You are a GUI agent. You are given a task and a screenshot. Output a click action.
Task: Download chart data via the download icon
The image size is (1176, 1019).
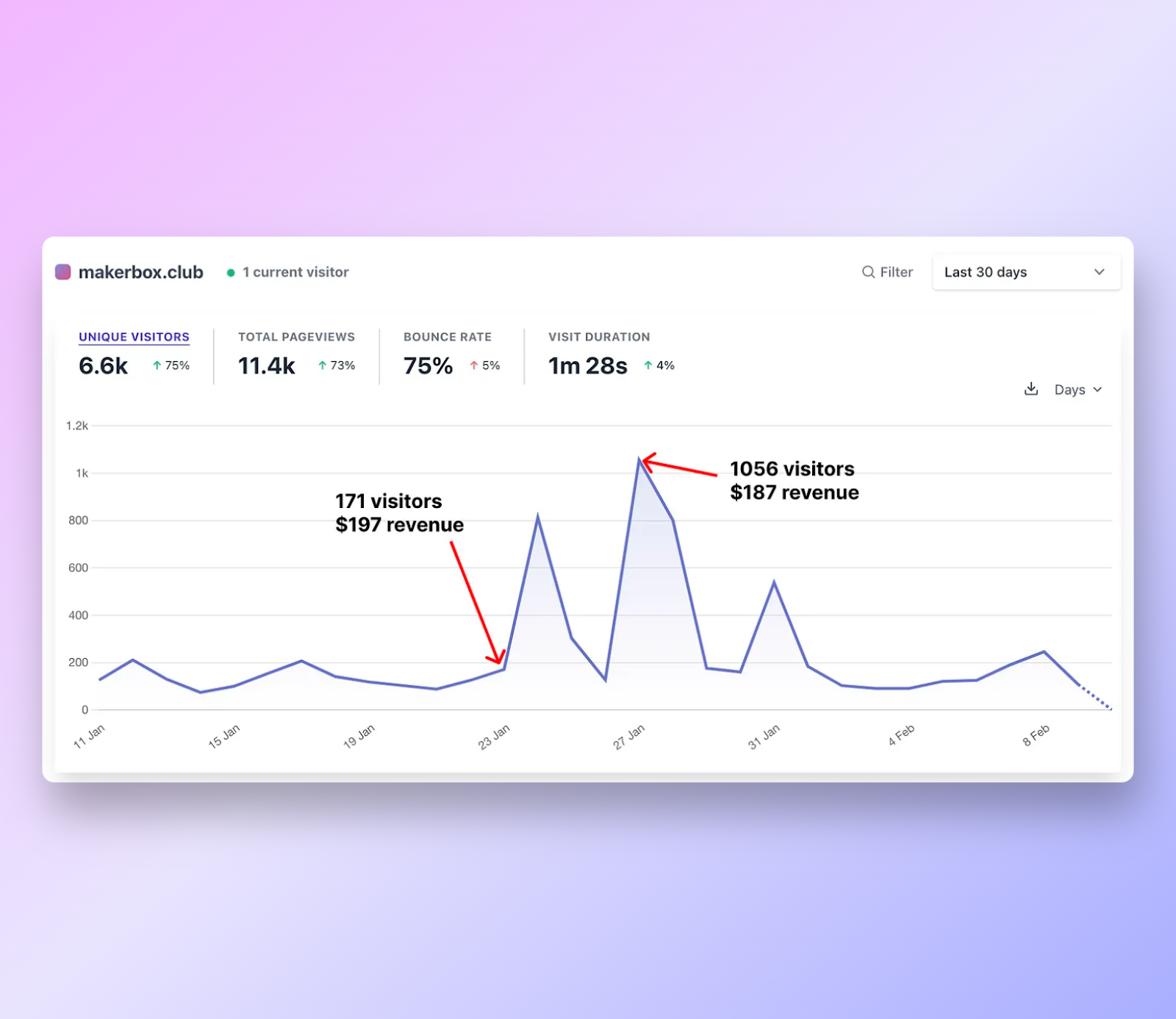coord(1031,389)
